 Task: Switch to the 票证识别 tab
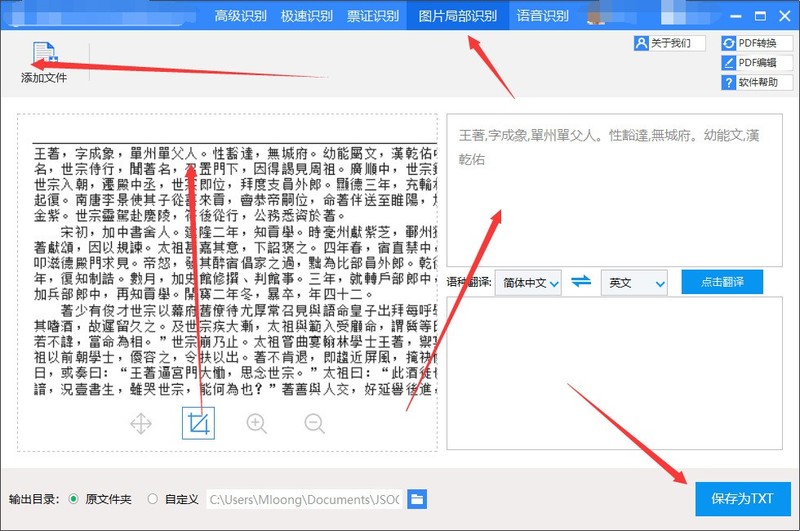click(x=373, y=16)
